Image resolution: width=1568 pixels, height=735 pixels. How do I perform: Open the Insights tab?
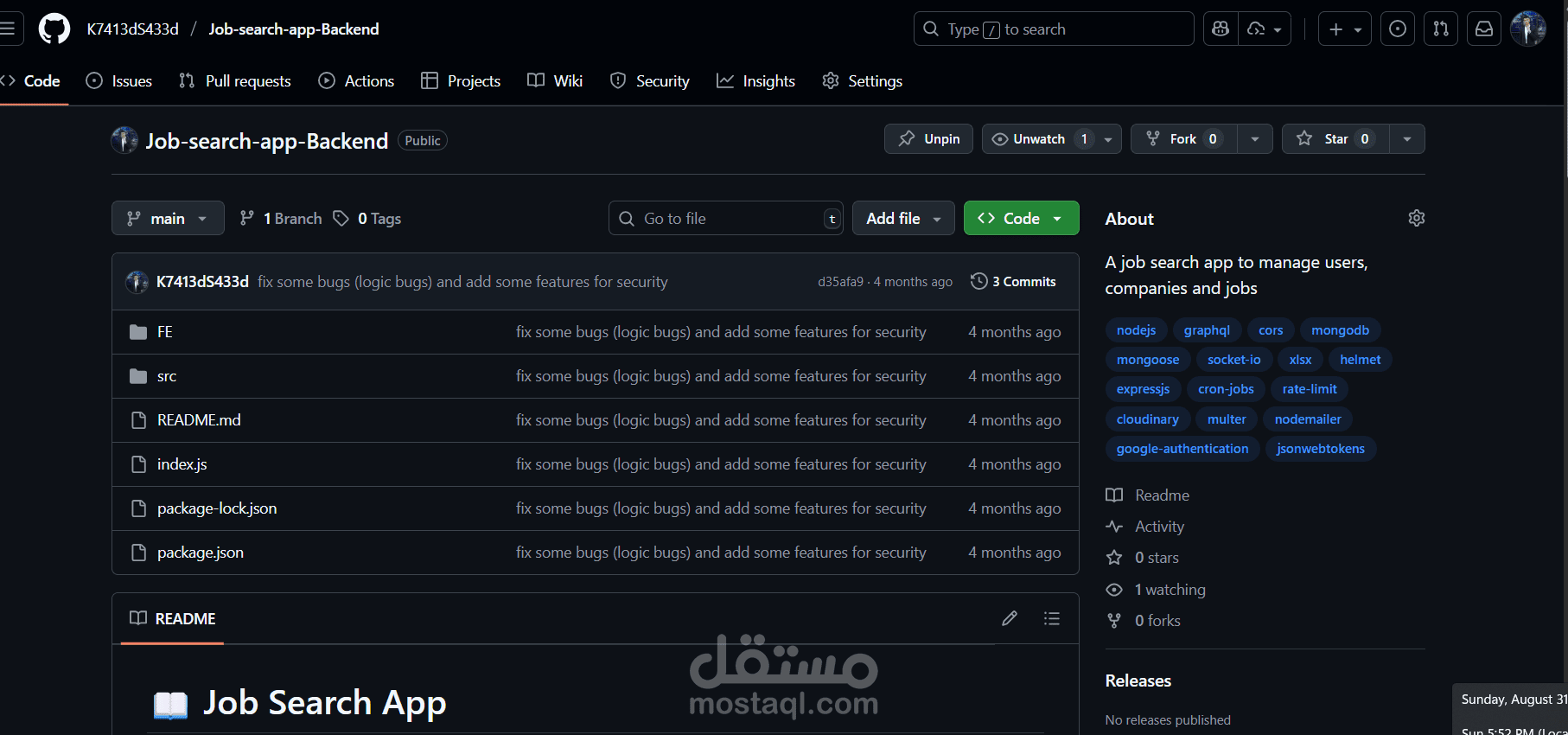[x=755, y=81]
